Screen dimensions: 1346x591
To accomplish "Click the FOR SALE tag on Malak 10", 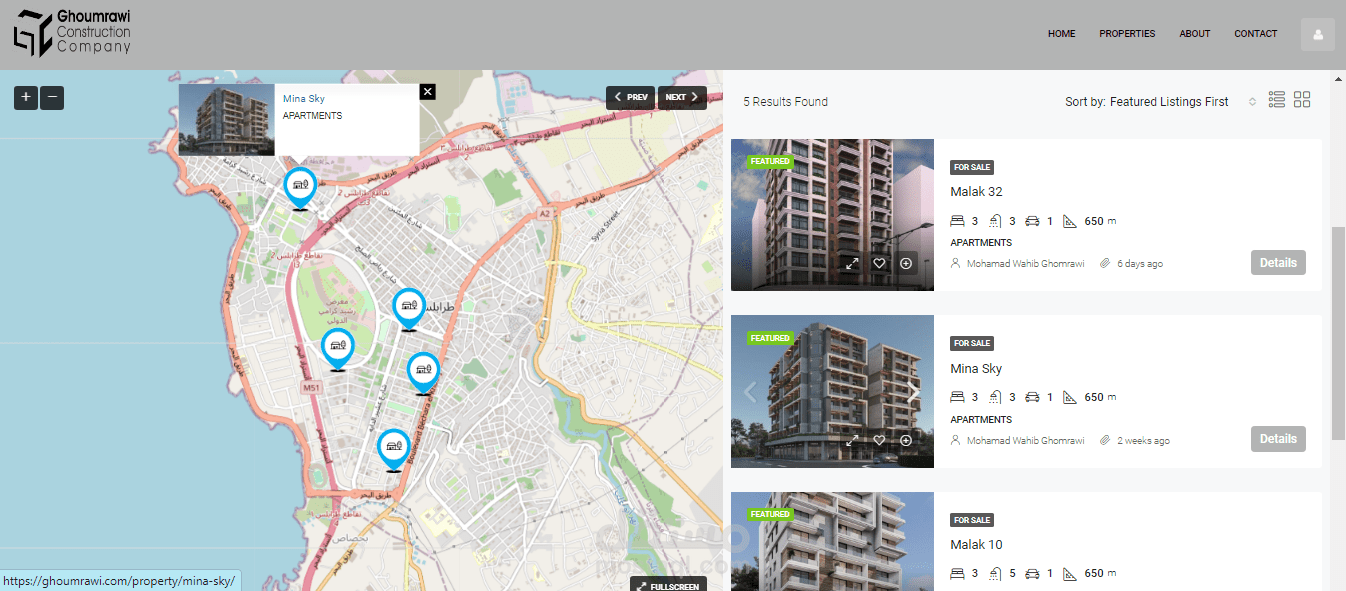I will coord(972,520).
